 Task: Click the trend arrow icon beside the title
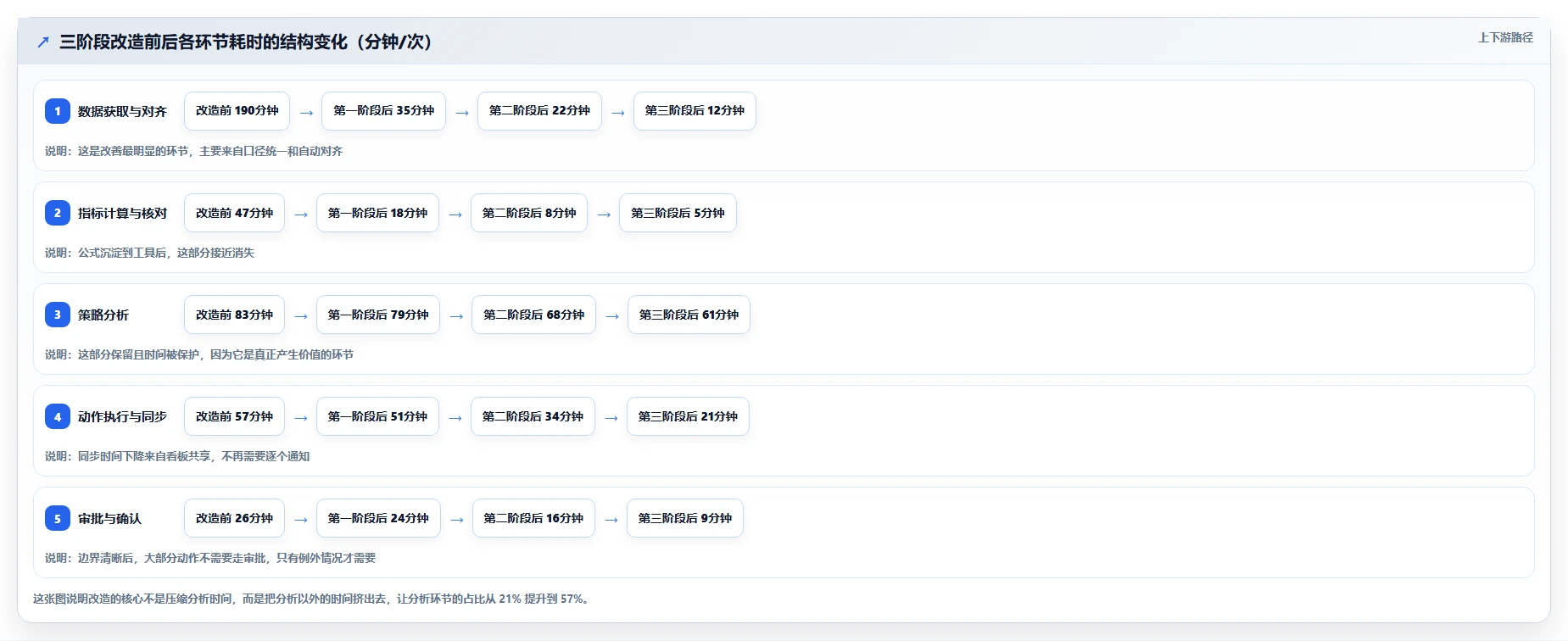[x=43, y=42]
